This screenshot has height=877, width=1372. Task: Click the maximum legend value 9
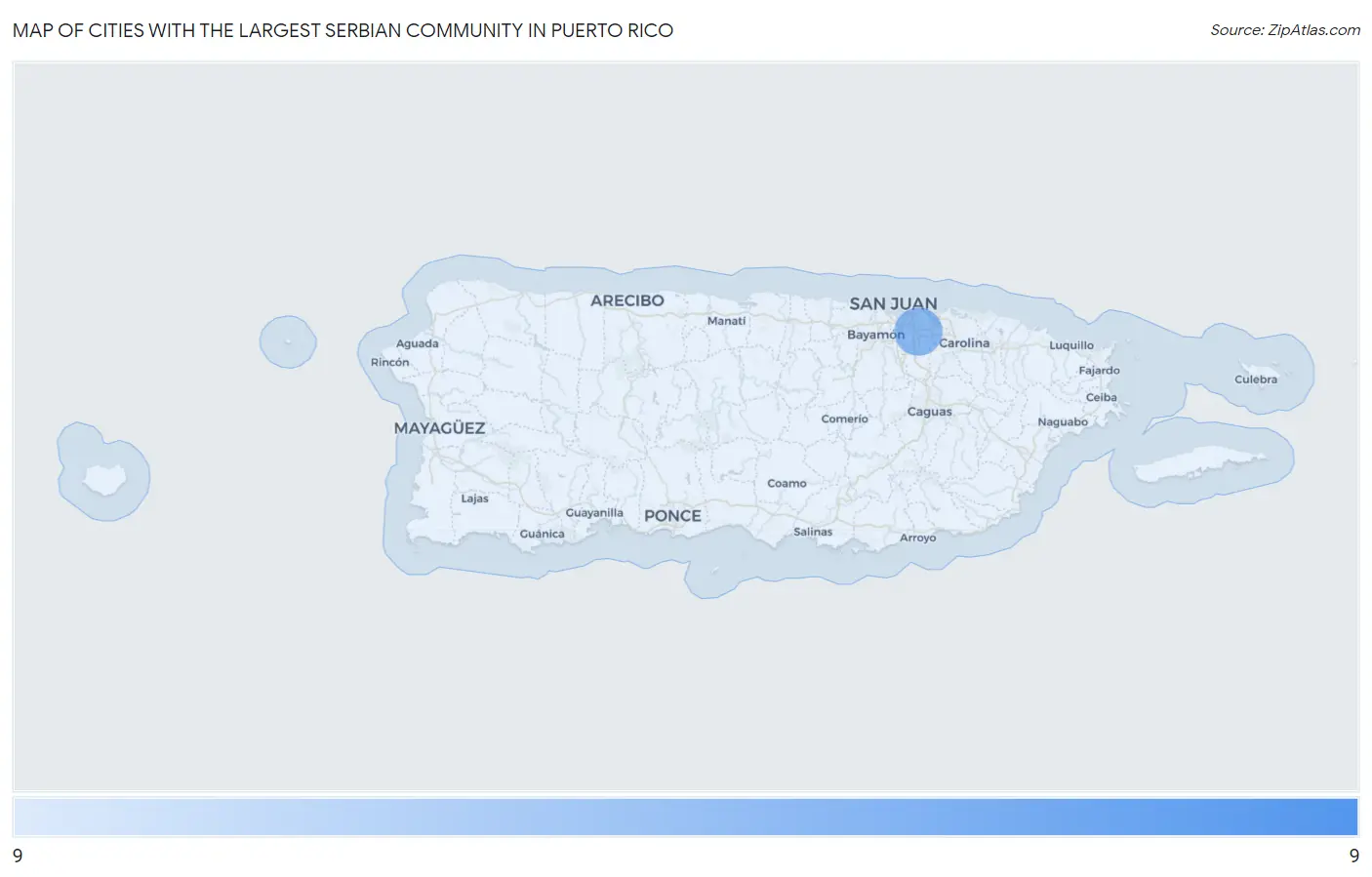tap(1353, 856)
